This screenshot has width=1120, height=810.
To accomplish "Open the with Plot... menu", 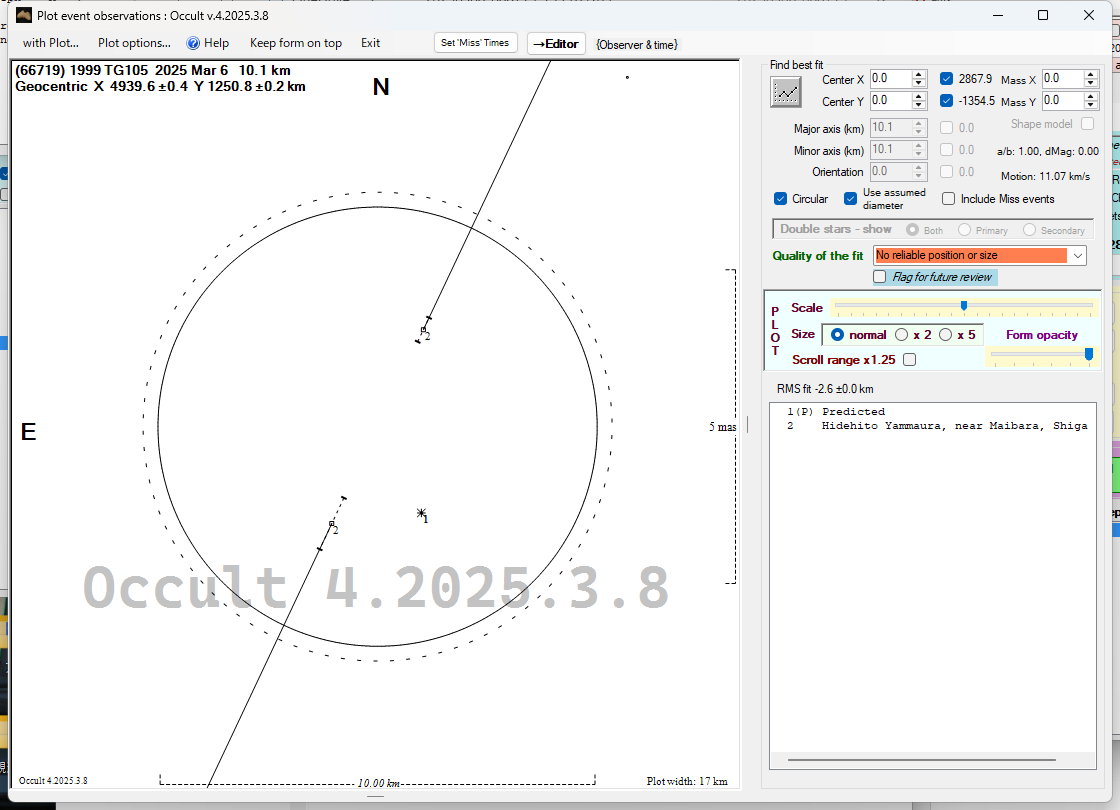I will (x=51, y=43).
